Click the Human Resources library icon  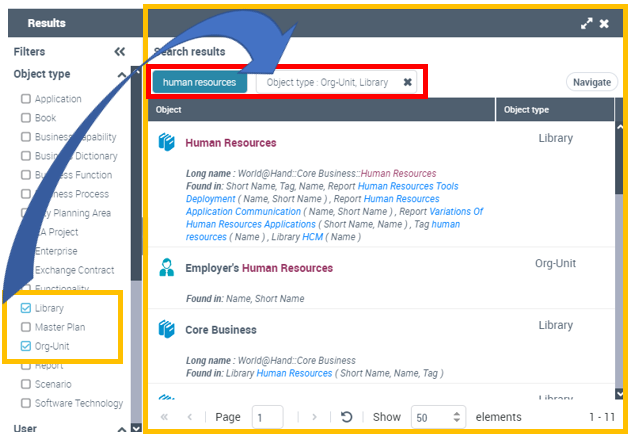tap(167, 143)
